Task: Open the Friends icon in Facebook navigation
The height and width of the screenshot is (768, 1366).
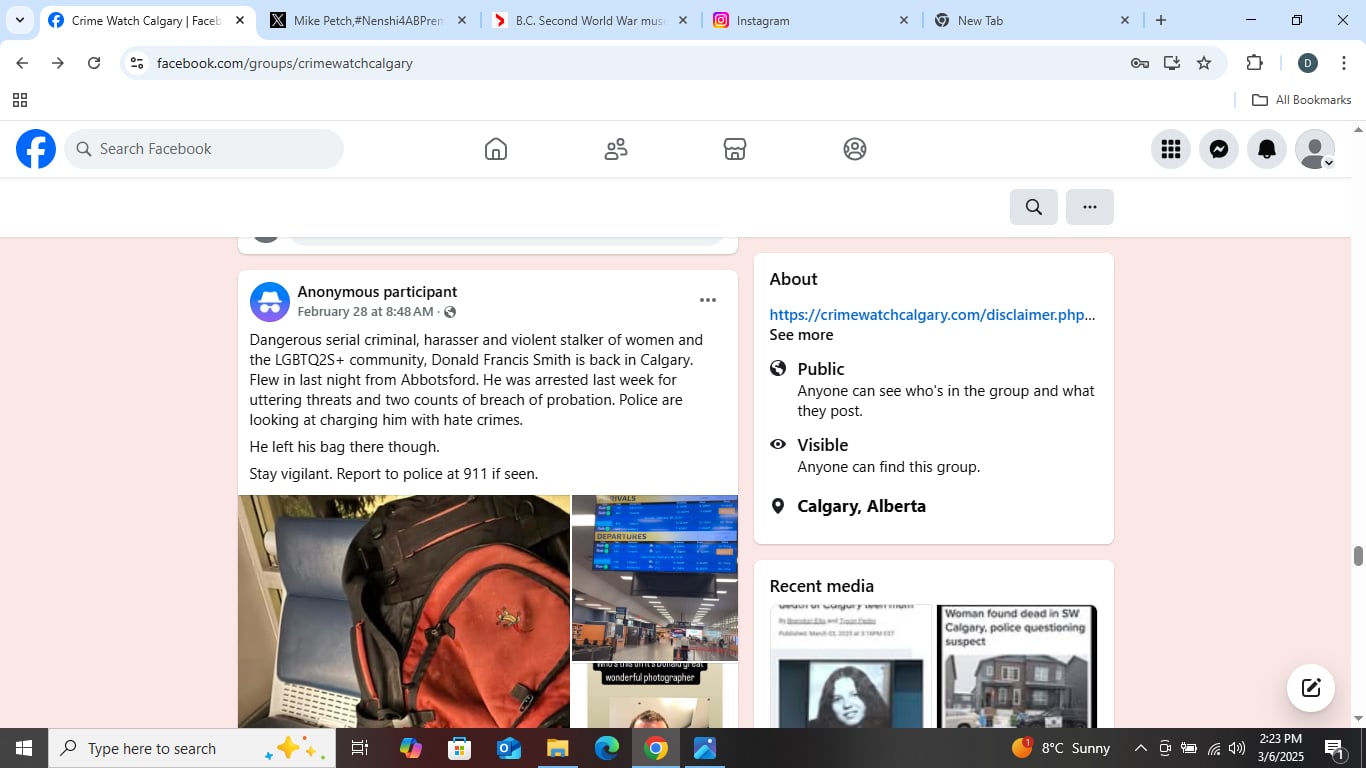Action: [616, 149]
